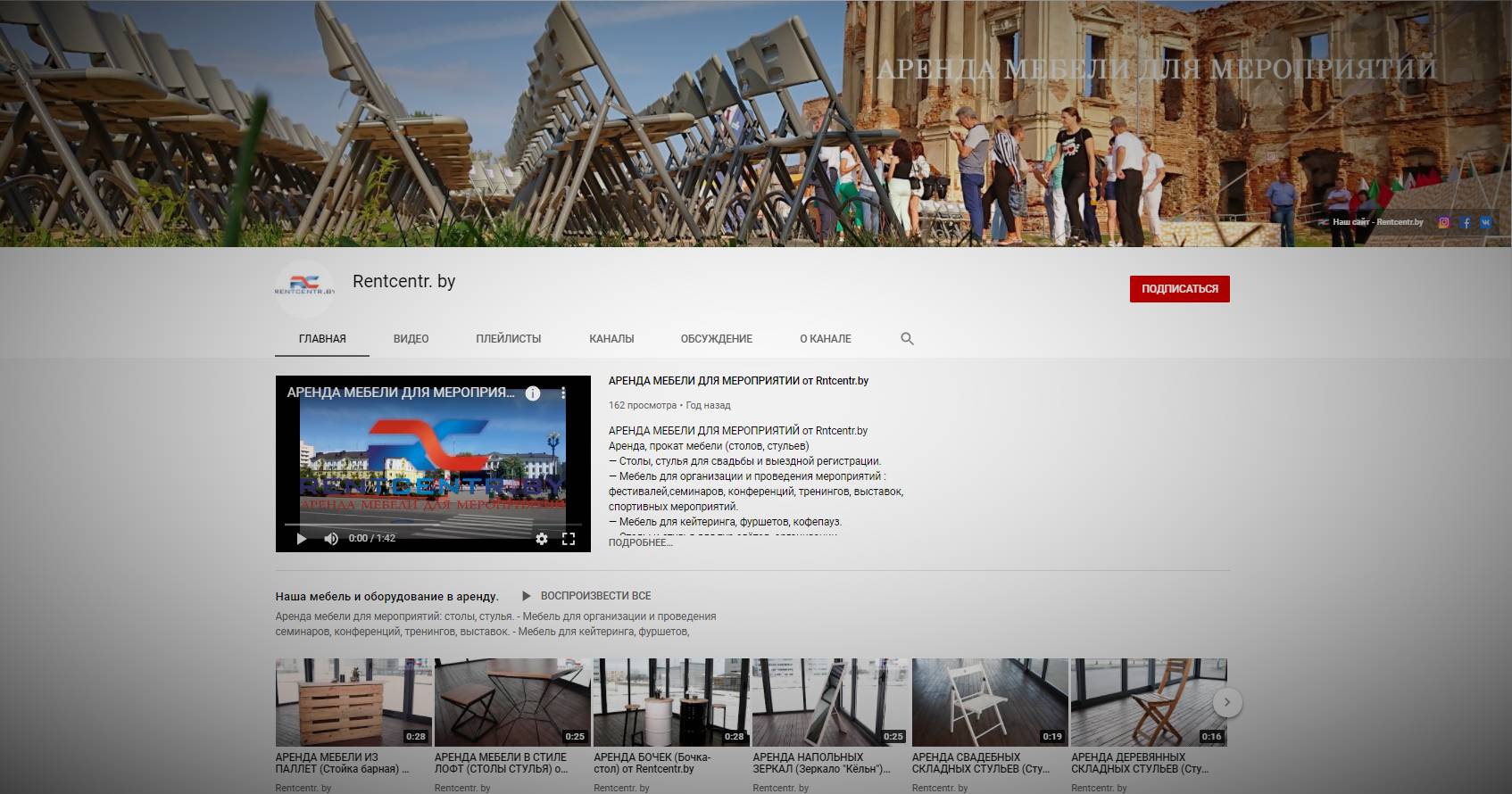The image size is (1512, 794).
Task: Click the channel name under the pallet video
Action: (303, 788)
